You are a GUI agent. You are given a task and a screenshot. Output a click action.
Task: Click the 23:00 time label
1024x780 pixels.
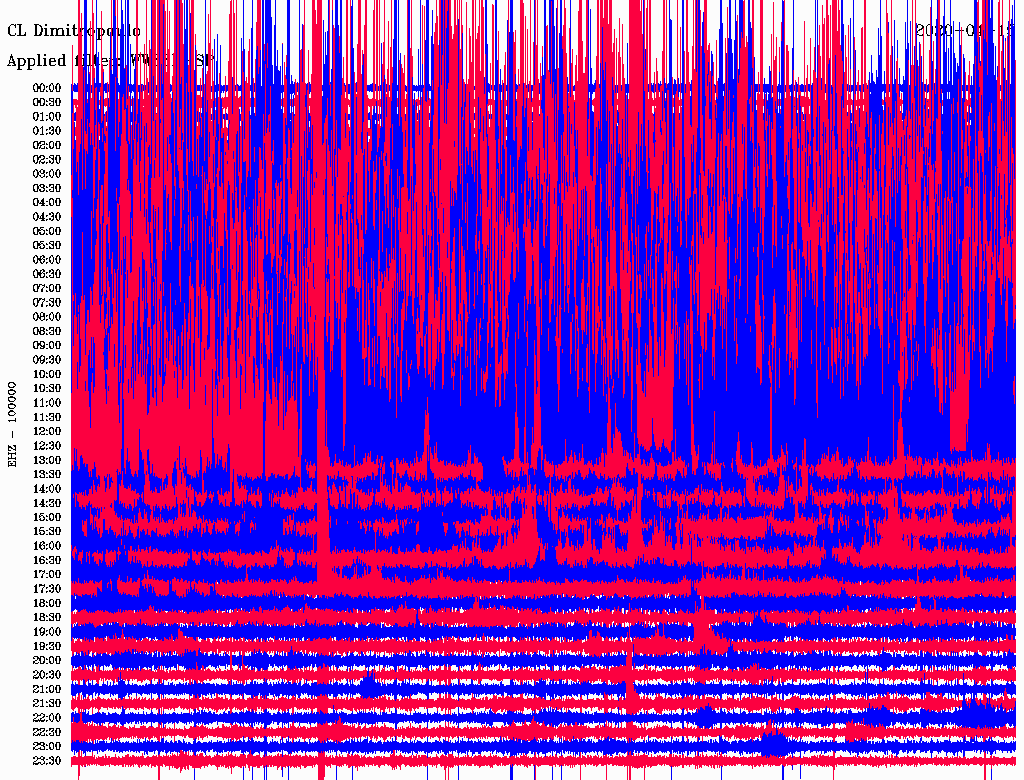click(x=47, y=746)
